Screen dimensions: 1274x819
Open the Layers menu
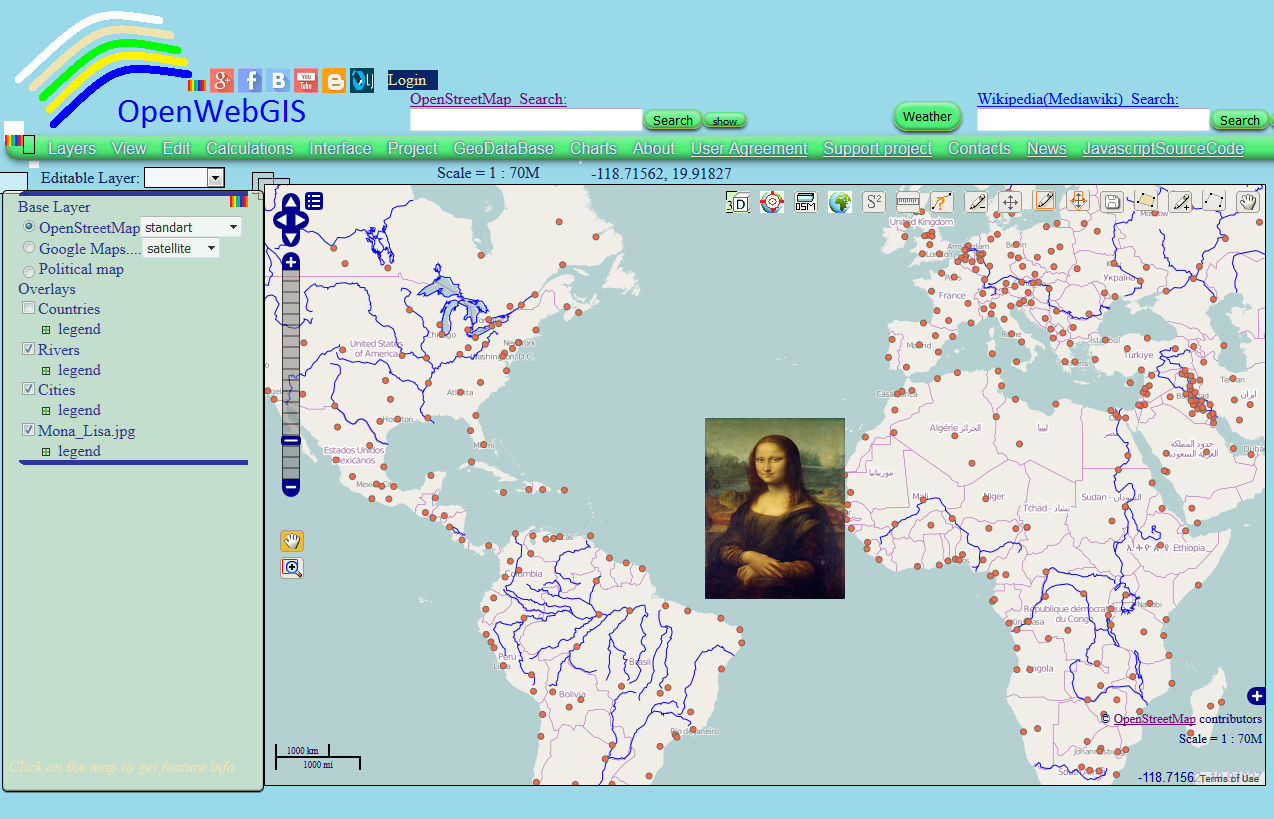pos(72,148)
